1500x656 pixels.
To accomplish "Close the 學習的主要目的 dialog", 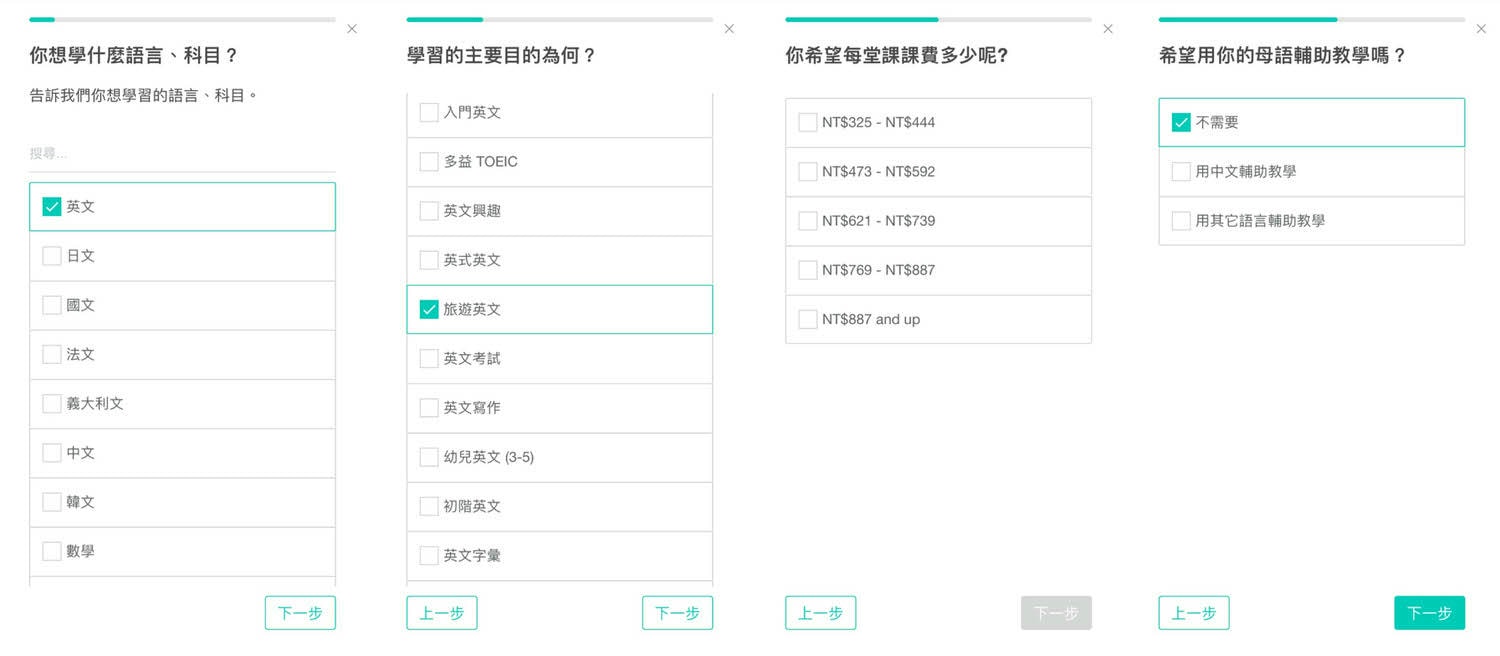I will (x=729, y=29).
